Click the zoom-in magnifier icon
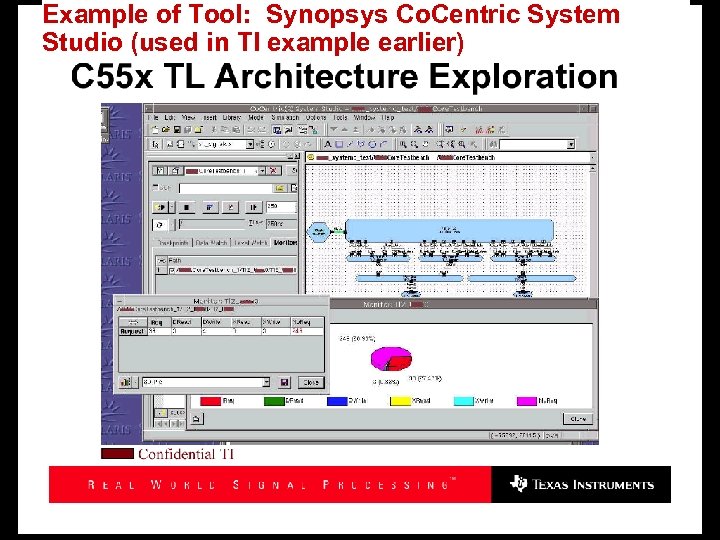Image resolution: width=720 pixels, height=540 pixels. click(403, 144)
